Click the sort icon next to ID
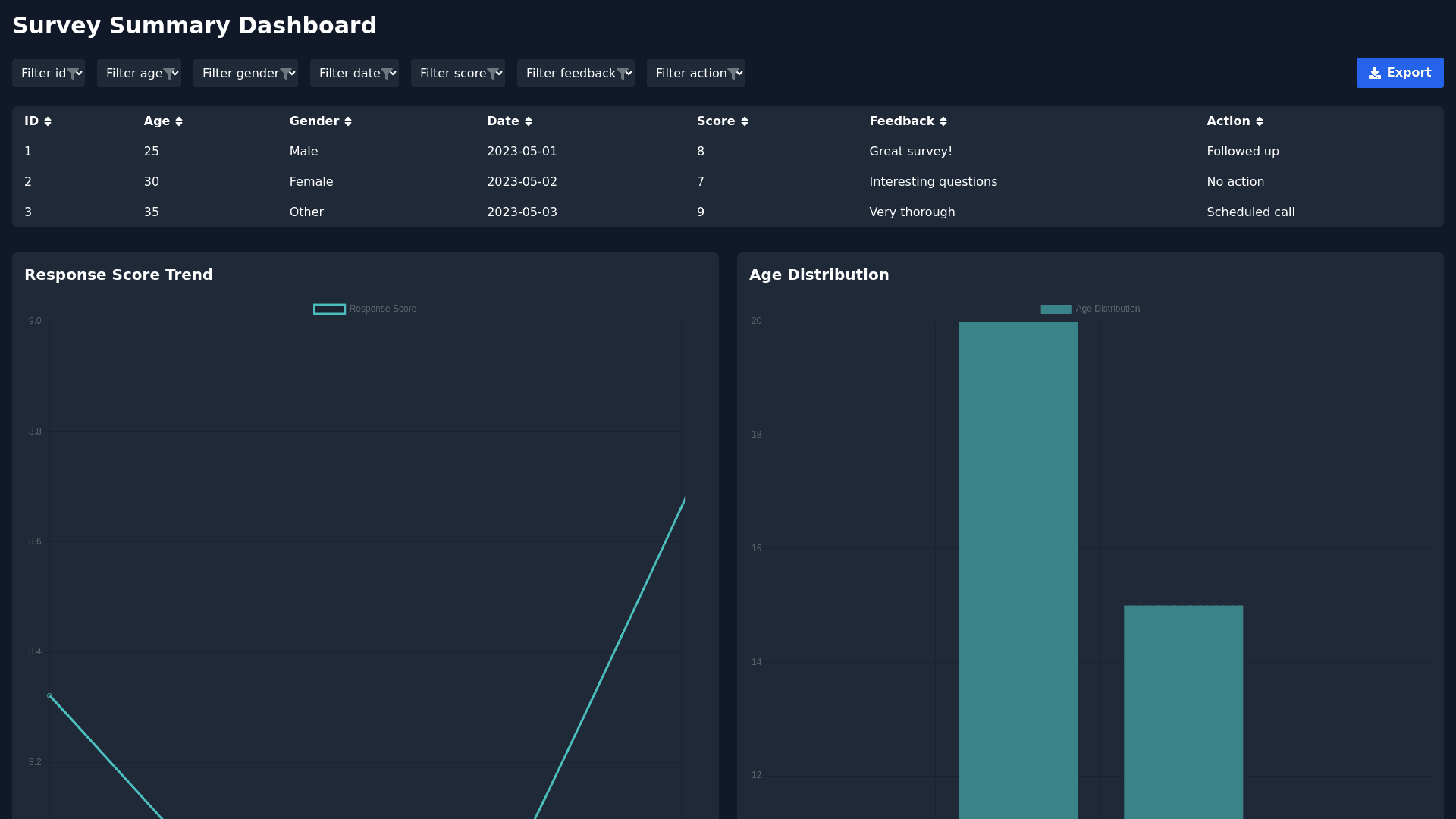This screenshot has height=819, width=1456. pos(48,121)
